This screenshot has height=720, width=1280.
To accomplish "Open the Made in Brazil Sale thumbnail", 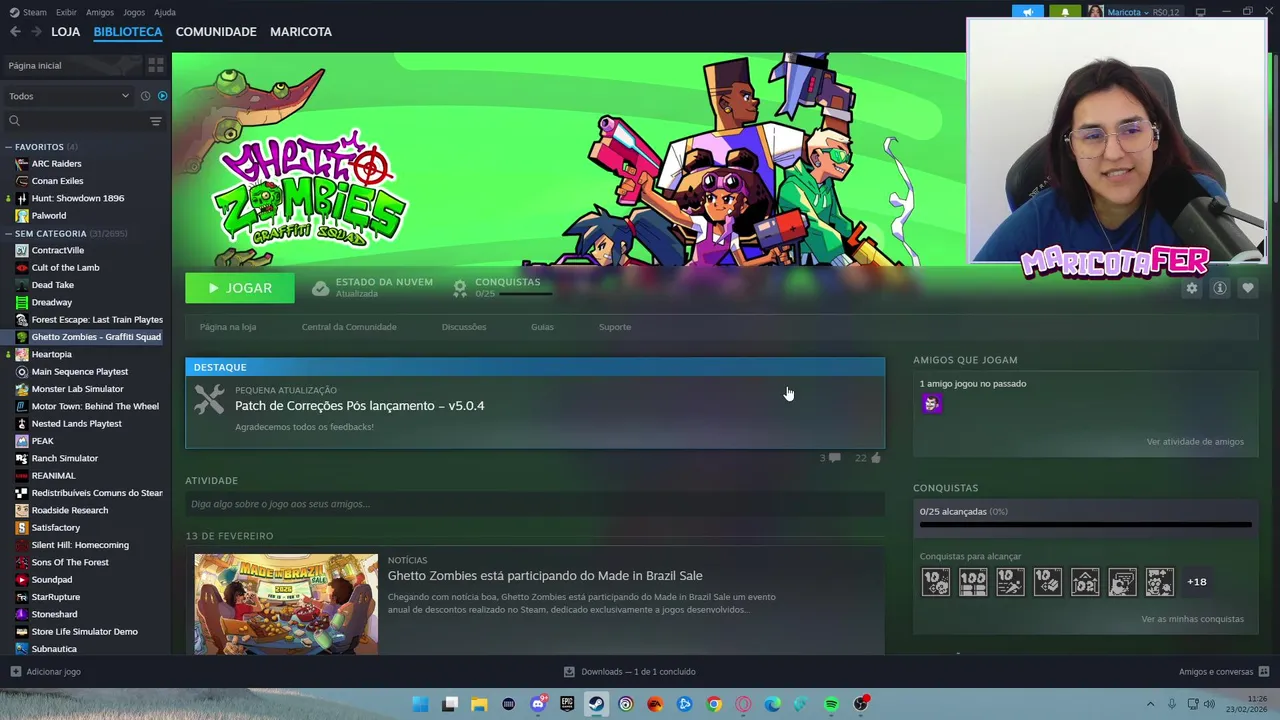I will 286,604.
